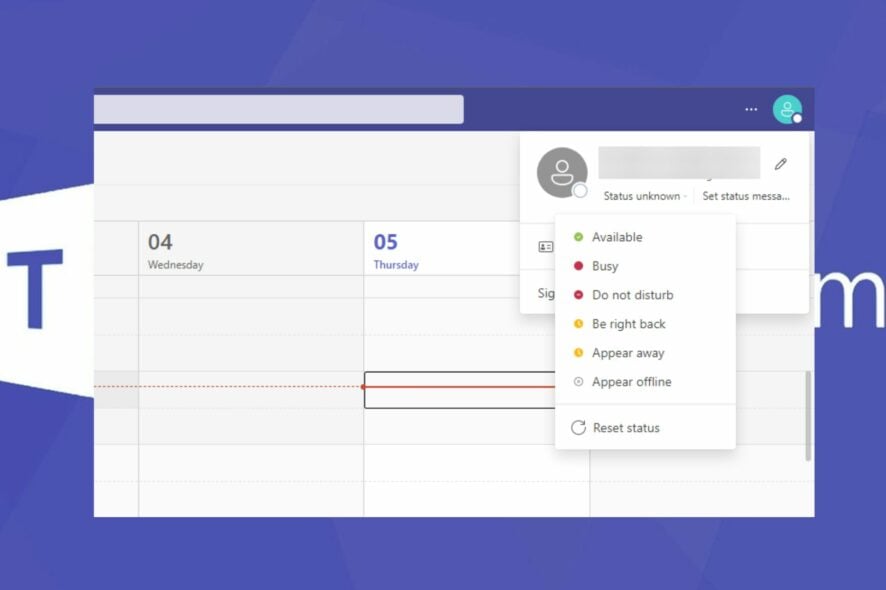
Task: Click the Reset status option
Action: pos(626,427)
